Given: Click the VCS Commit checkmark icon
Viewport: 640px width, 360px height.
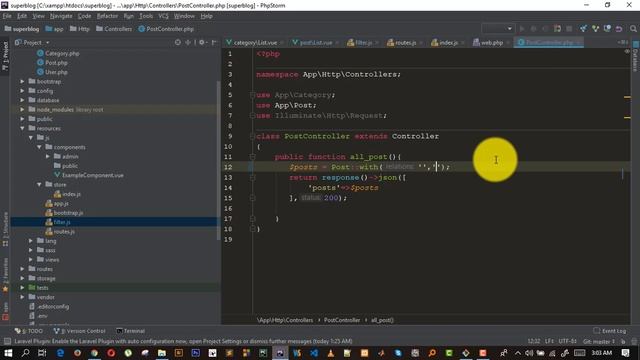Looking at the screenshot, I should [595, 29].
